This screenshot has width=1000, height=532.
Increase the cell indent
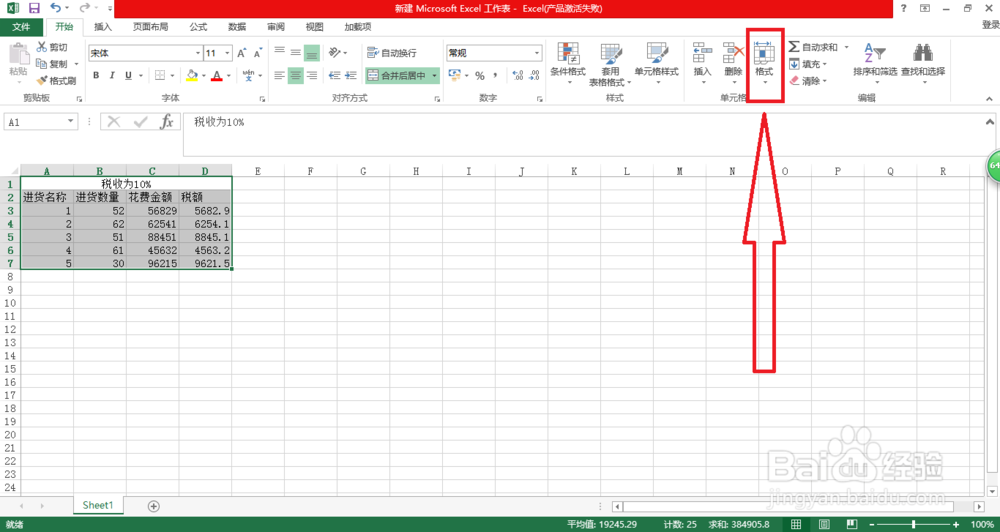(351, 75)
